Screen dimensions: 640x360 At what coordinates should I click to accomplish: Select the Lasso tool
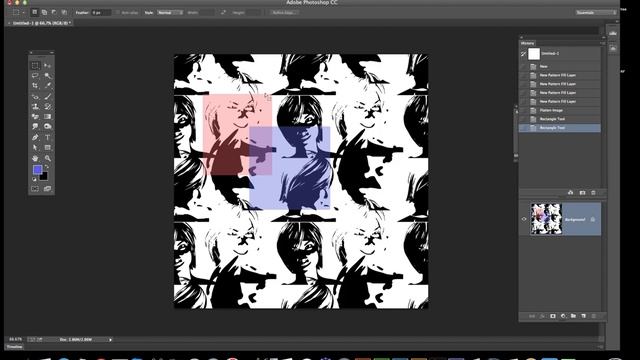pyautogui.click(x=36, y=76)
